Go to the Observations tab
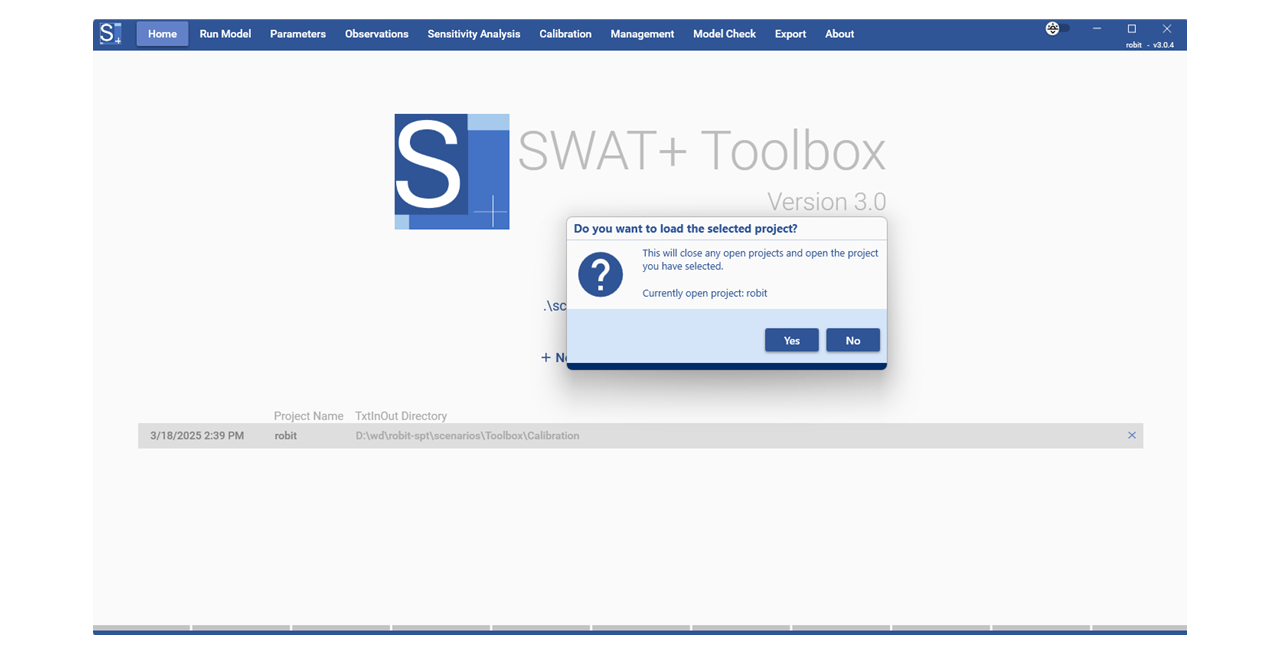This screenshot has height=653, width=1280. tap(376, 34)
